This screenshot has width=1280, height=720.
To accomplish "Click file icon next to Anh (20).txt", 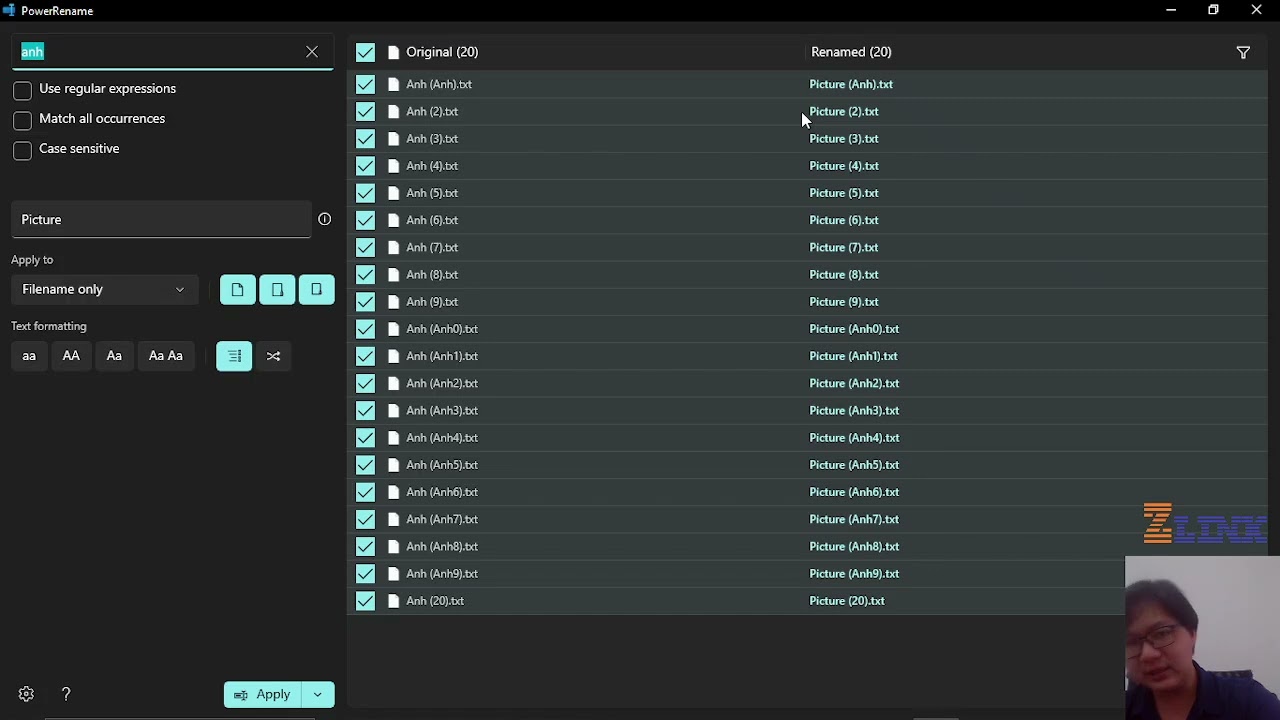I will click(393, 601).
